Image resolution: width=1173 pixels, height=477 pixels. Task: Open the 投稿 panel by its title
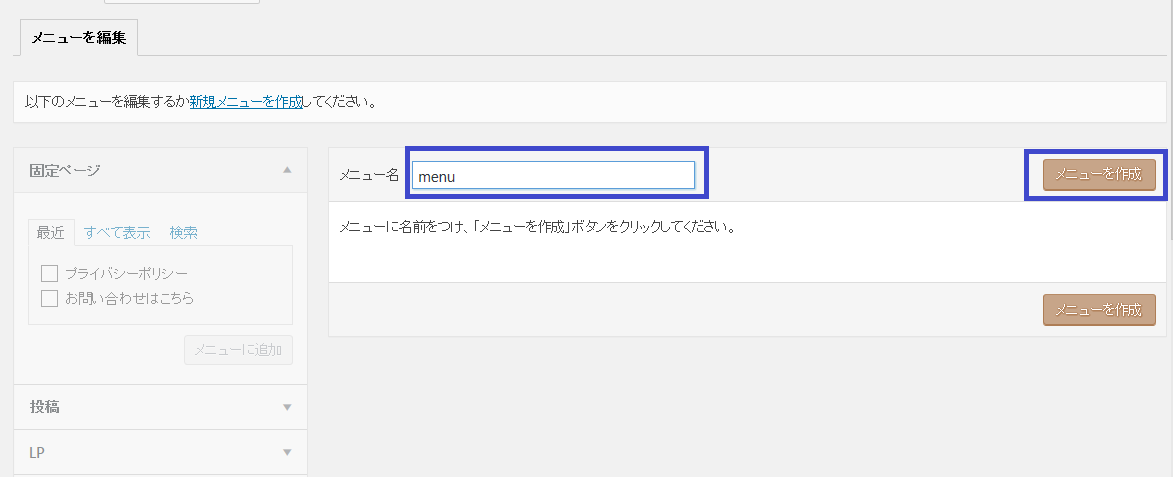tap(45, 407)
